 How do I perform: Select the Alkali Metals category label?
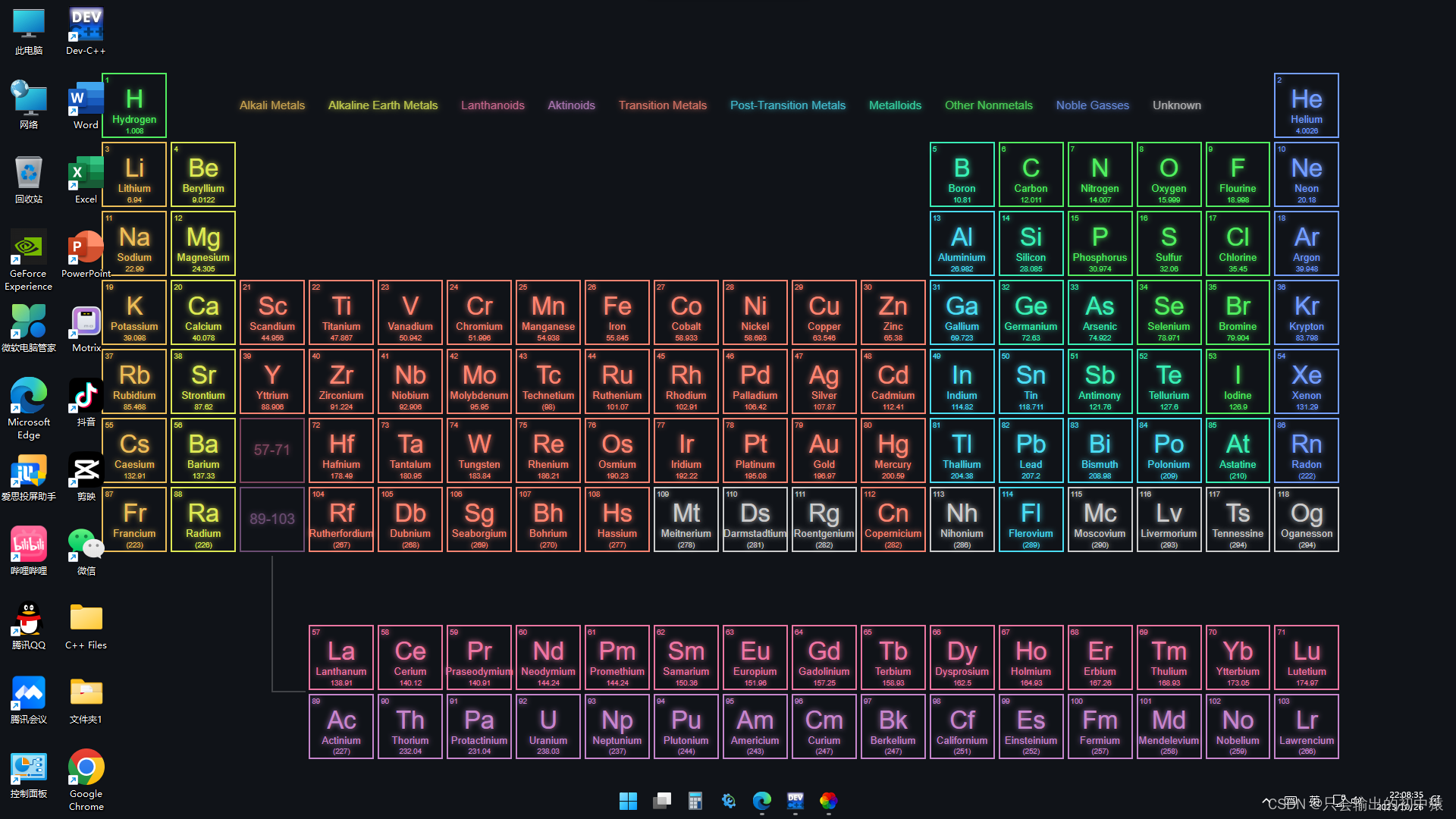point(271,105)
